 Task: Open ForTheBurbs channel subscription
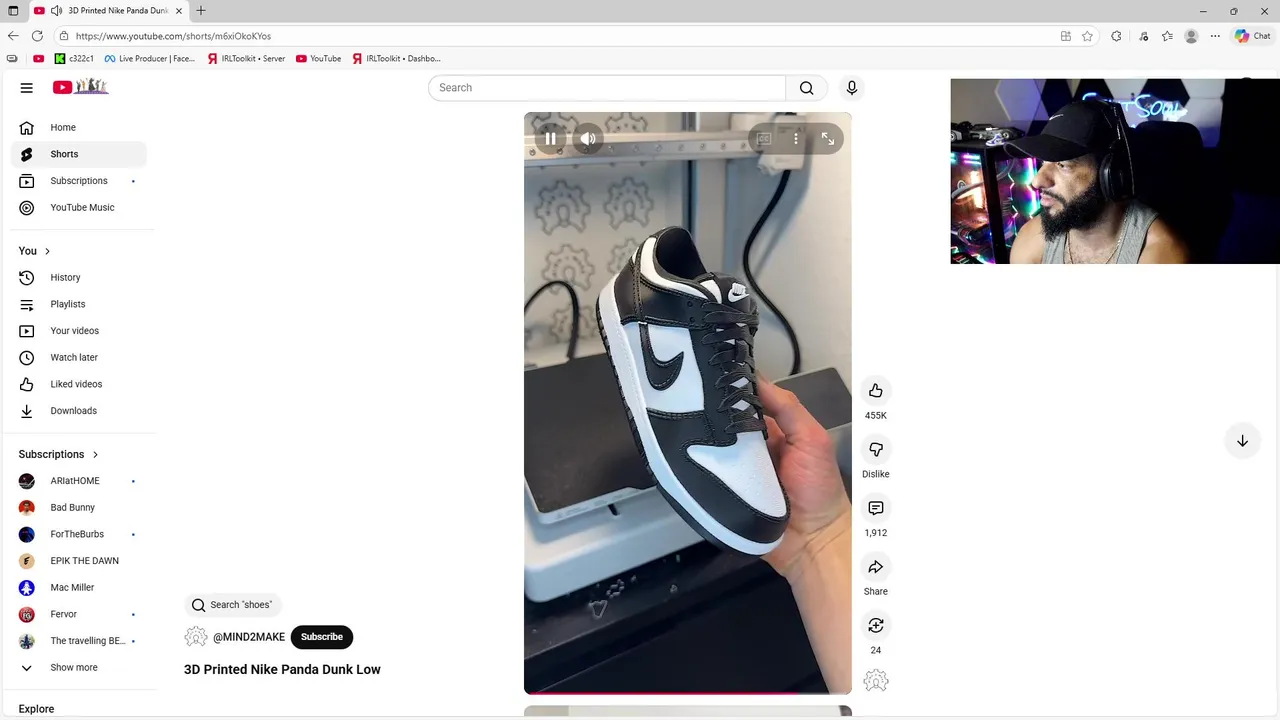79,534
